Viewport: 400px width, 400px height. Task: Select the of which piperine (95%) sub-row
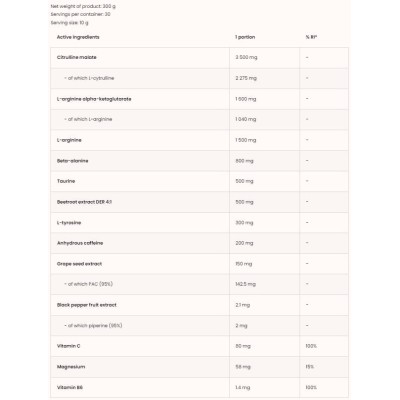(199, 326)
